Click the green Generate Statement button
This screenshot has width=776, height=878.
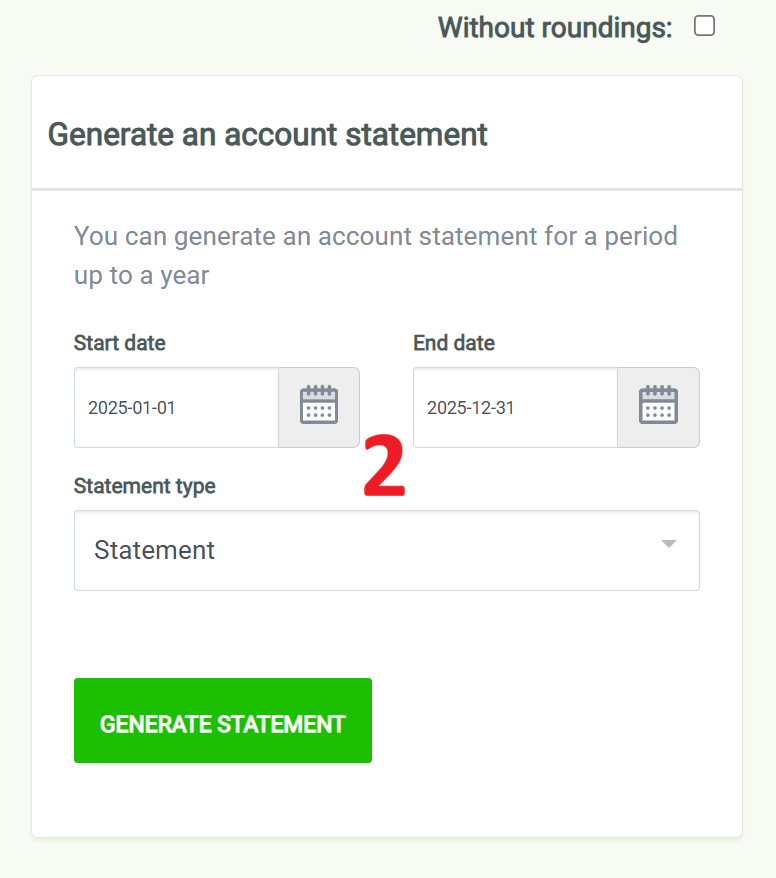(222, 721)
